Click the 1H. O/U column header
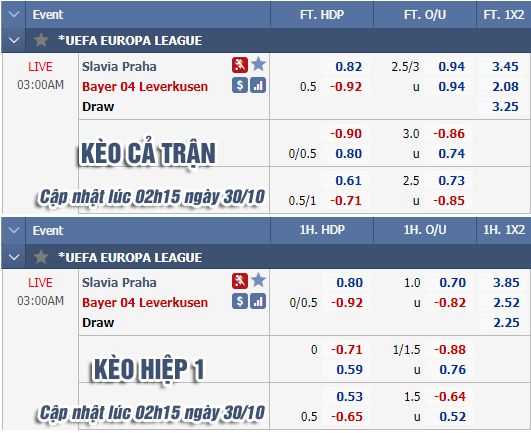 [425, 230]
